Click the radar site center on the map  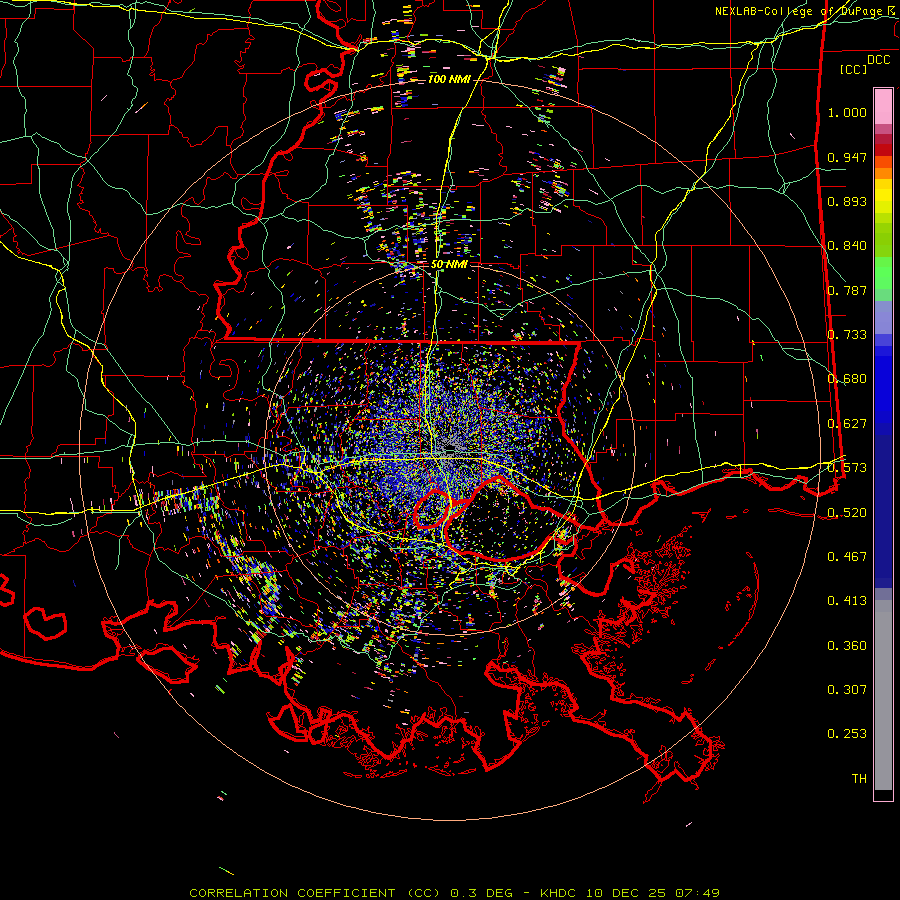point(449,448)
